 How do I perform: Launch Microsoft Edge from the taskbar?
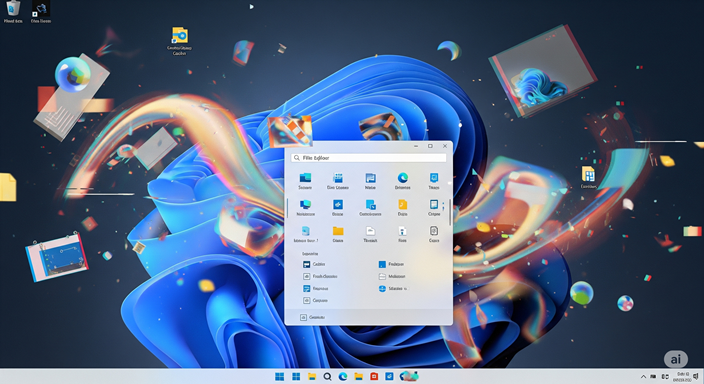(x=343, y=376)
